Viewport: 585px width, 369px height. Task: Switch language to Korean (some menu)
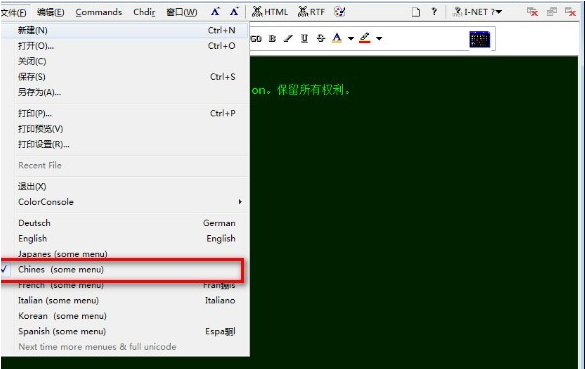[125, 316]
